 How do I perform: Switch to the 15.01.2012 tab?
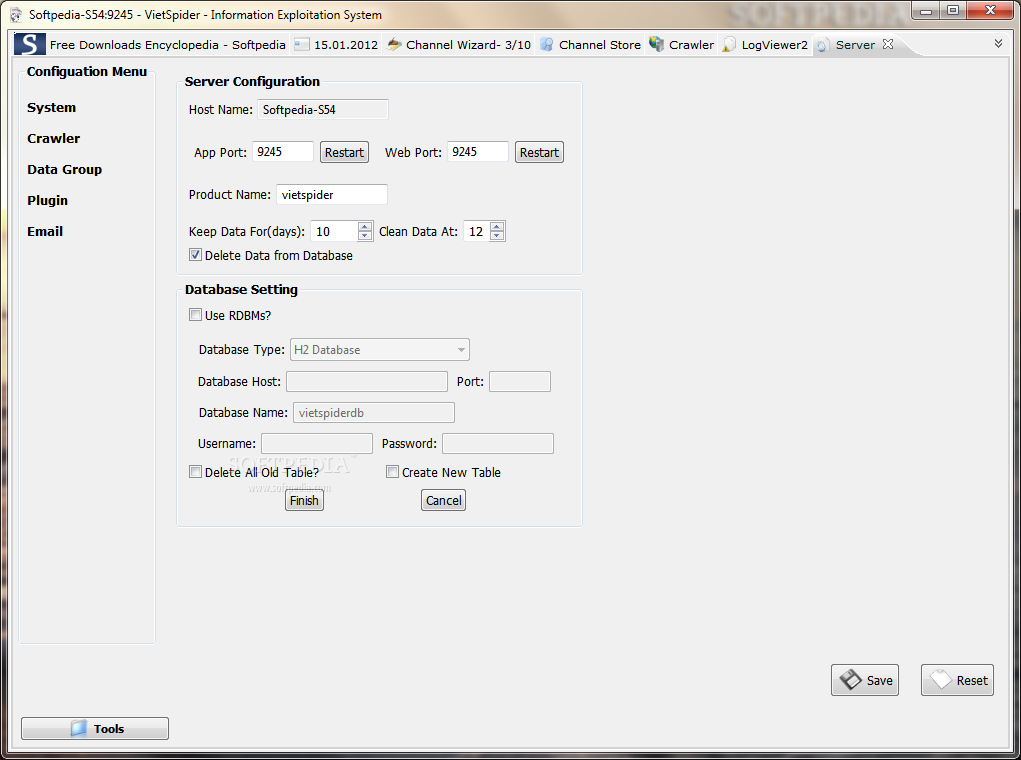click(346, 45)
